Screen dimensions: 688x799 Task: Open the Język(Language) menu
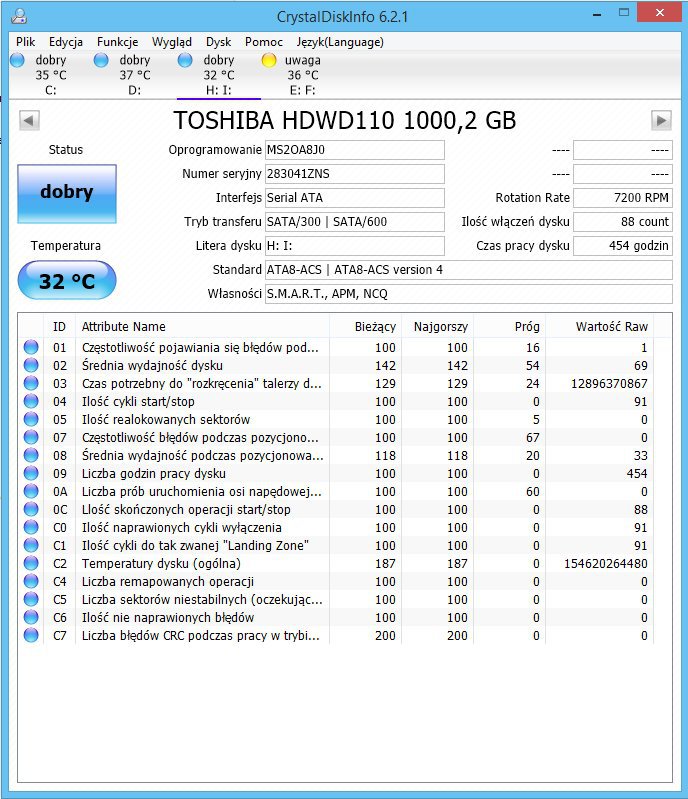click(340, 42)
